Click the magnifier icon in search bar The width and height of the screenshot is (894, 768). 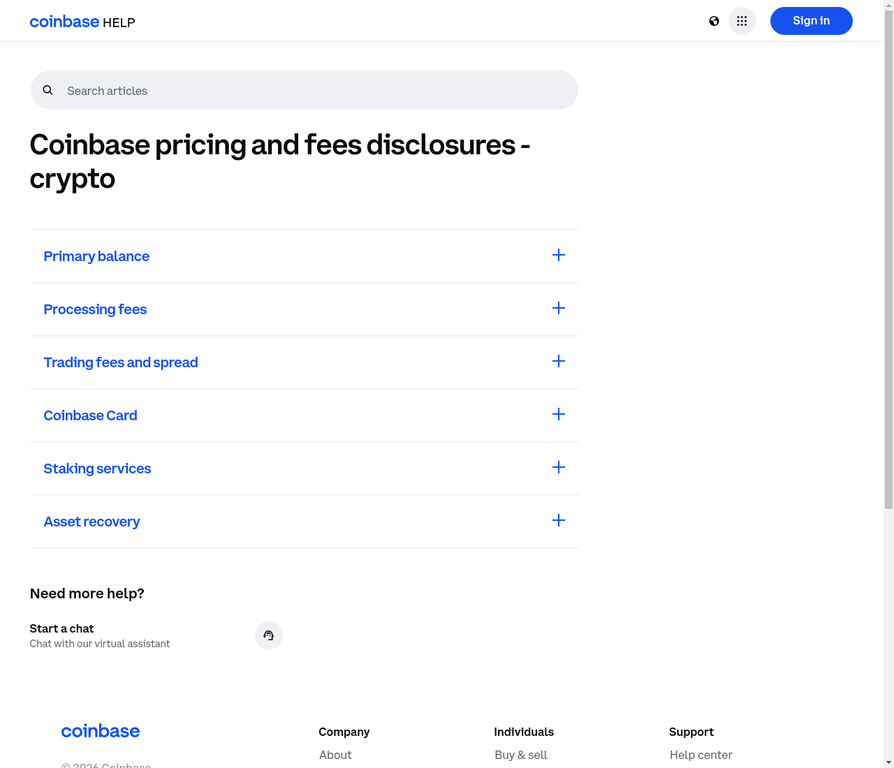[x=48, y=90]
